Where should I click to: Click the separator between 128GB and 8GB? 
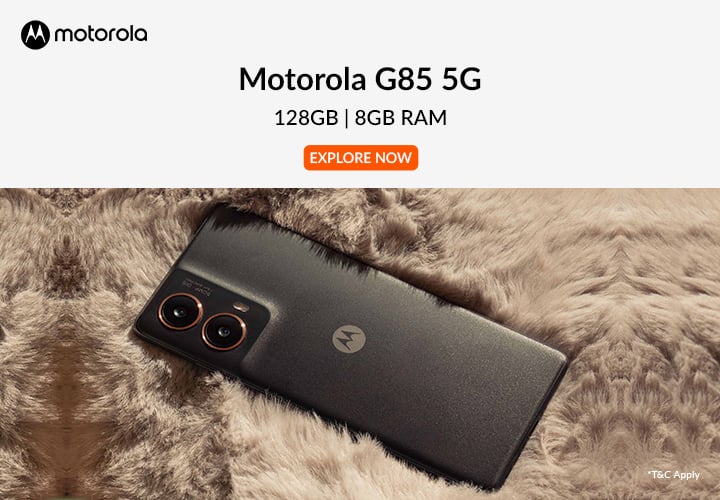[347, 118]
